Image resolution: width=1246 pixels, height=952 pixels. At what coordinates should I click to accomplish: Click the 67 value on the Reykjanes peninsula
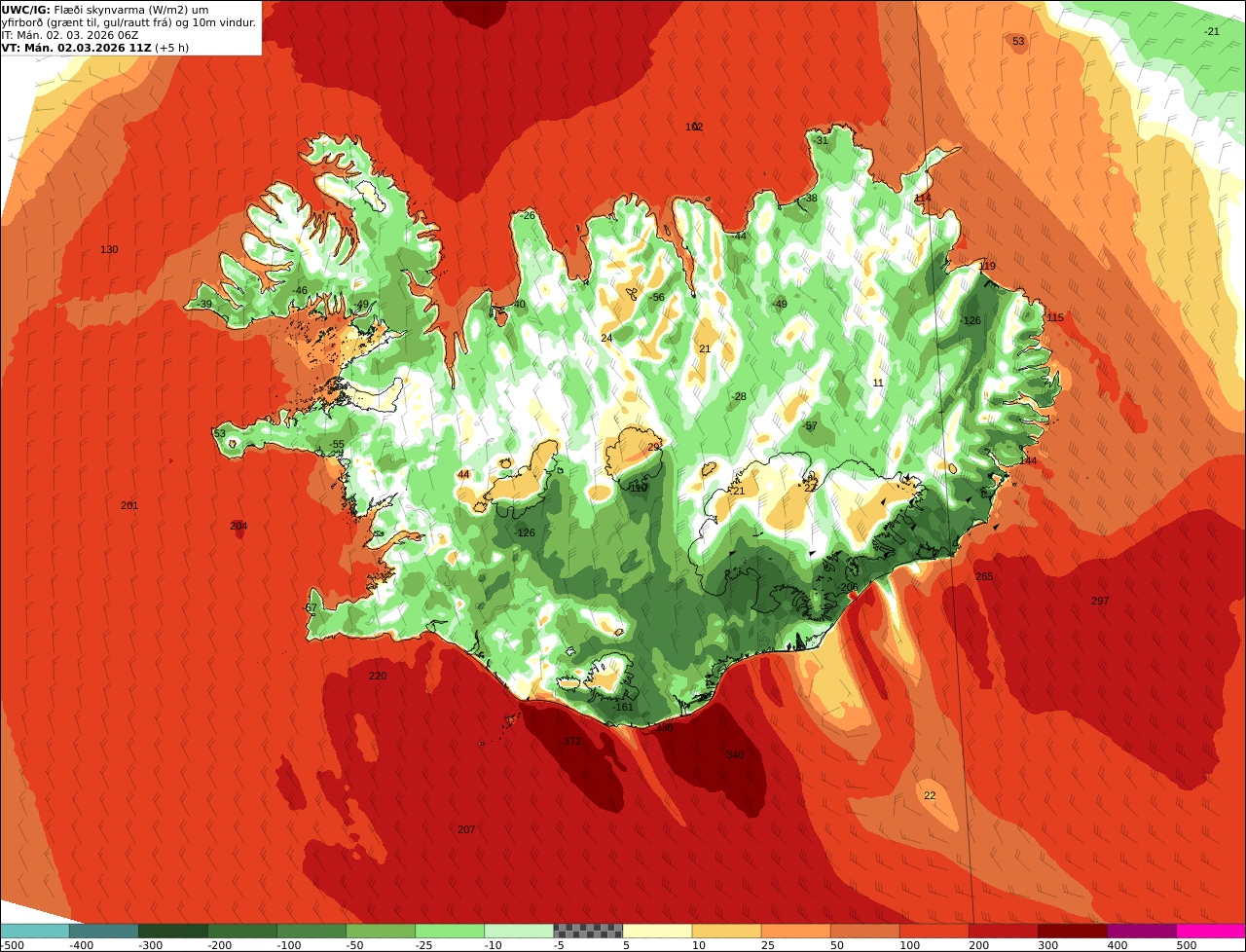click(x=311, y=608)
